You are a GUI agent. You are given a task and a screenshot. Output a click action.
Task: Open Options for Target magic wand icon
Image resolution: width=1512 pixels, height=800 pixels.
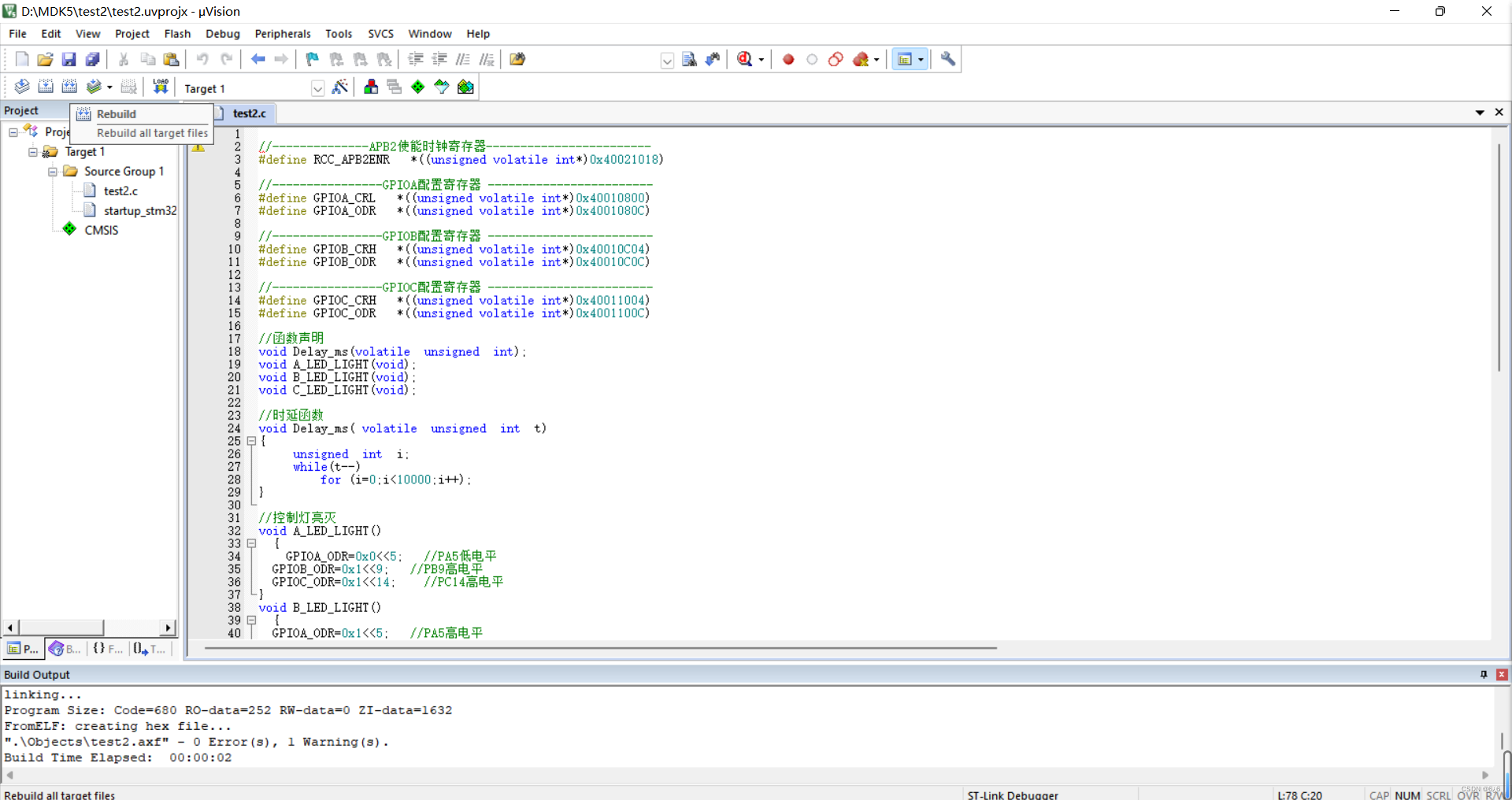pos(340,87)
